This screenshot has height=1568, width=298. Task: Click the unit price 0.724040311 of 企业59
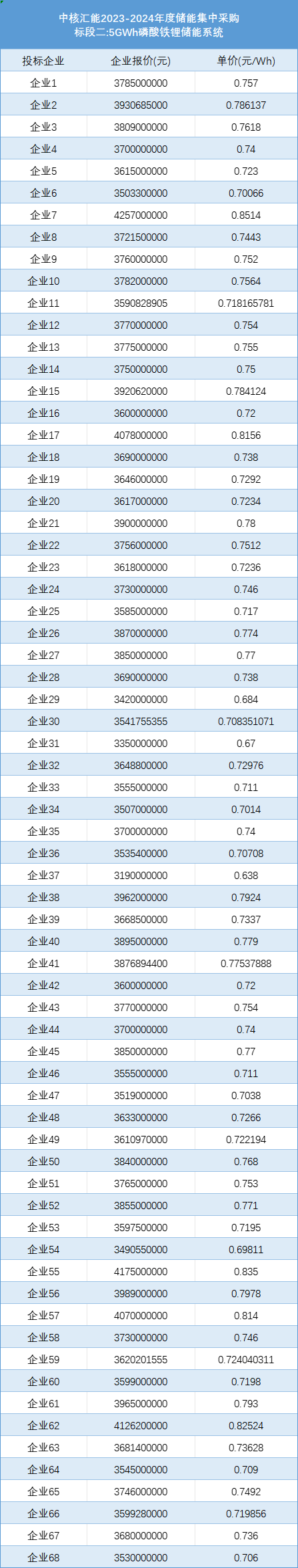pyautogui.click(x=246, y=1359)
